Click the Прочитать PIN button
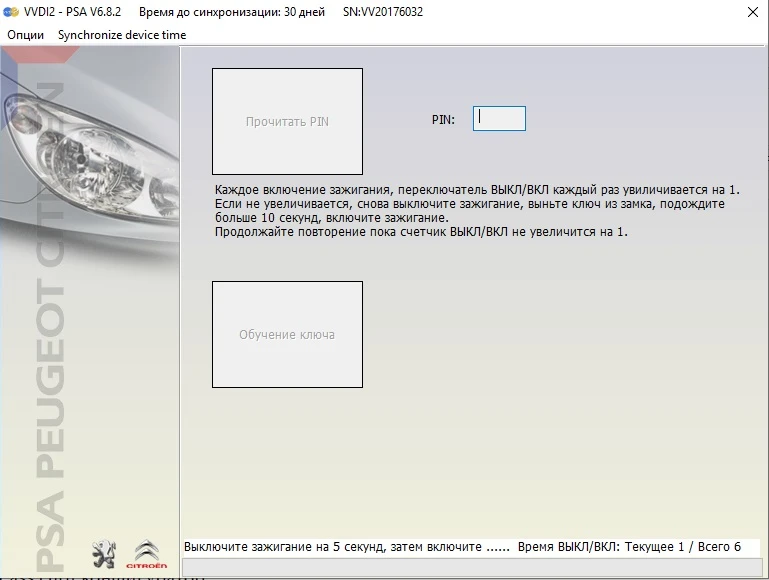Viewport: 769px width, 580px height. [287, 121]
